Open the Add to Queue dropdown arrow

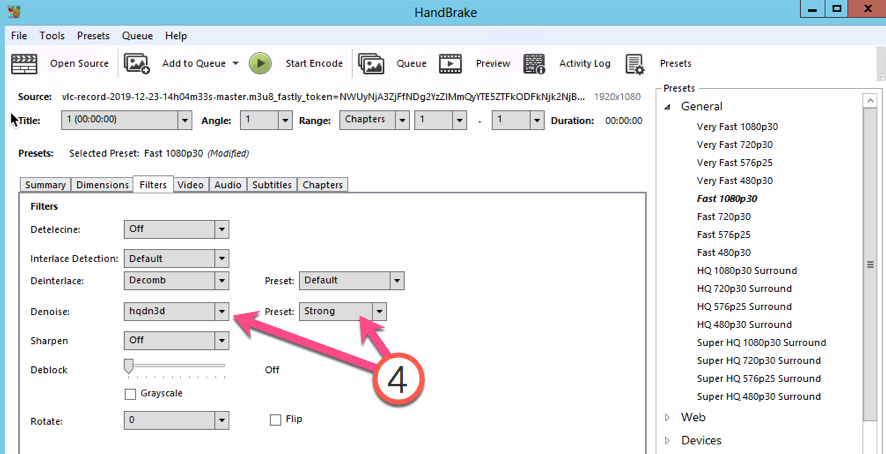pyautogui.click(x=235, y=63)
